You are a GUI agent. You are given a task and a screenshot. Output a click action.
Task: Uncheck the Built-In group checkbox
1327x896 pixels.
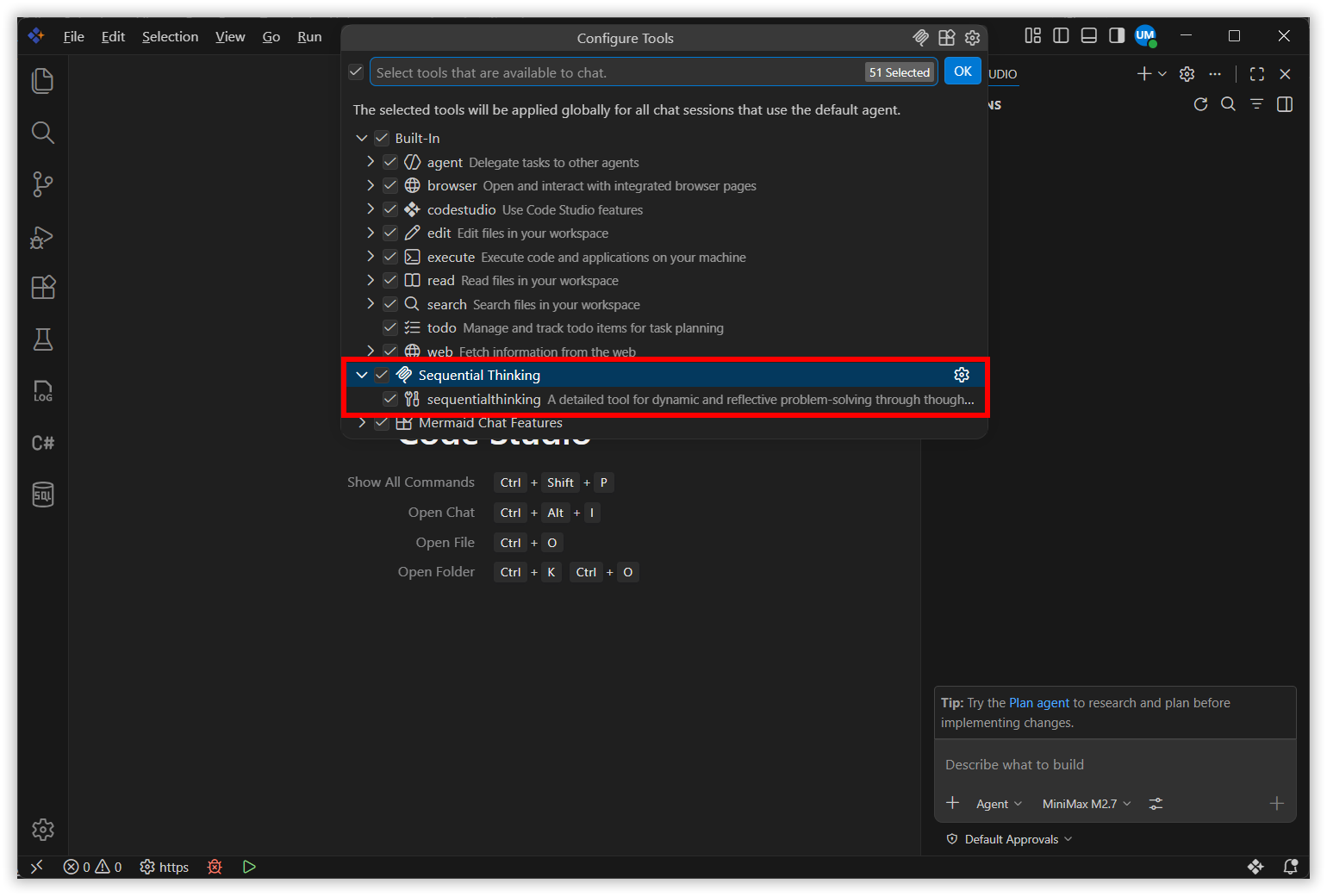pos(382,138)
